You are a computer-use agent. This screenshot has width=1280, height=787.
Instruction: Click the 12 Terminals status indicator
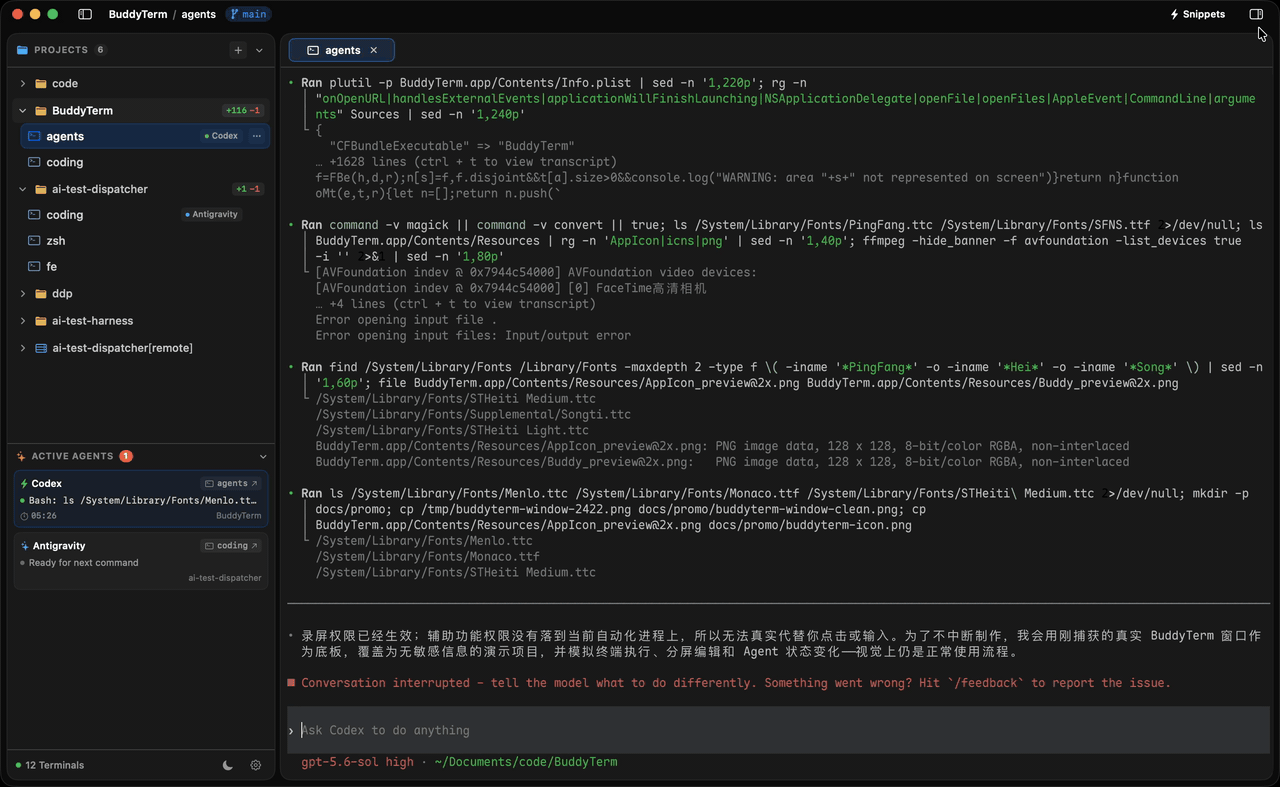(x=50, y=765)
